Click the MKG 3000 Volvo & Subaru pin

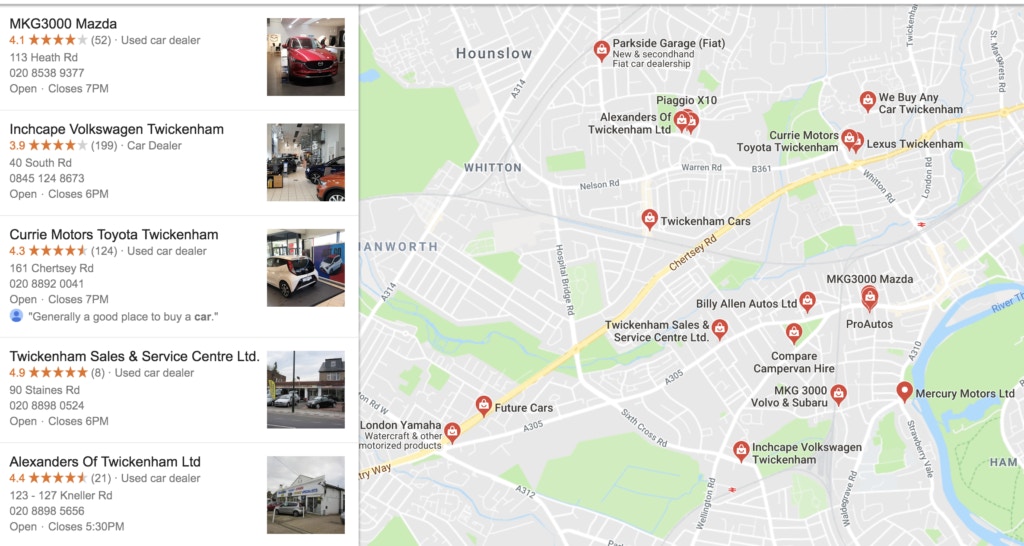pos(839,394)
